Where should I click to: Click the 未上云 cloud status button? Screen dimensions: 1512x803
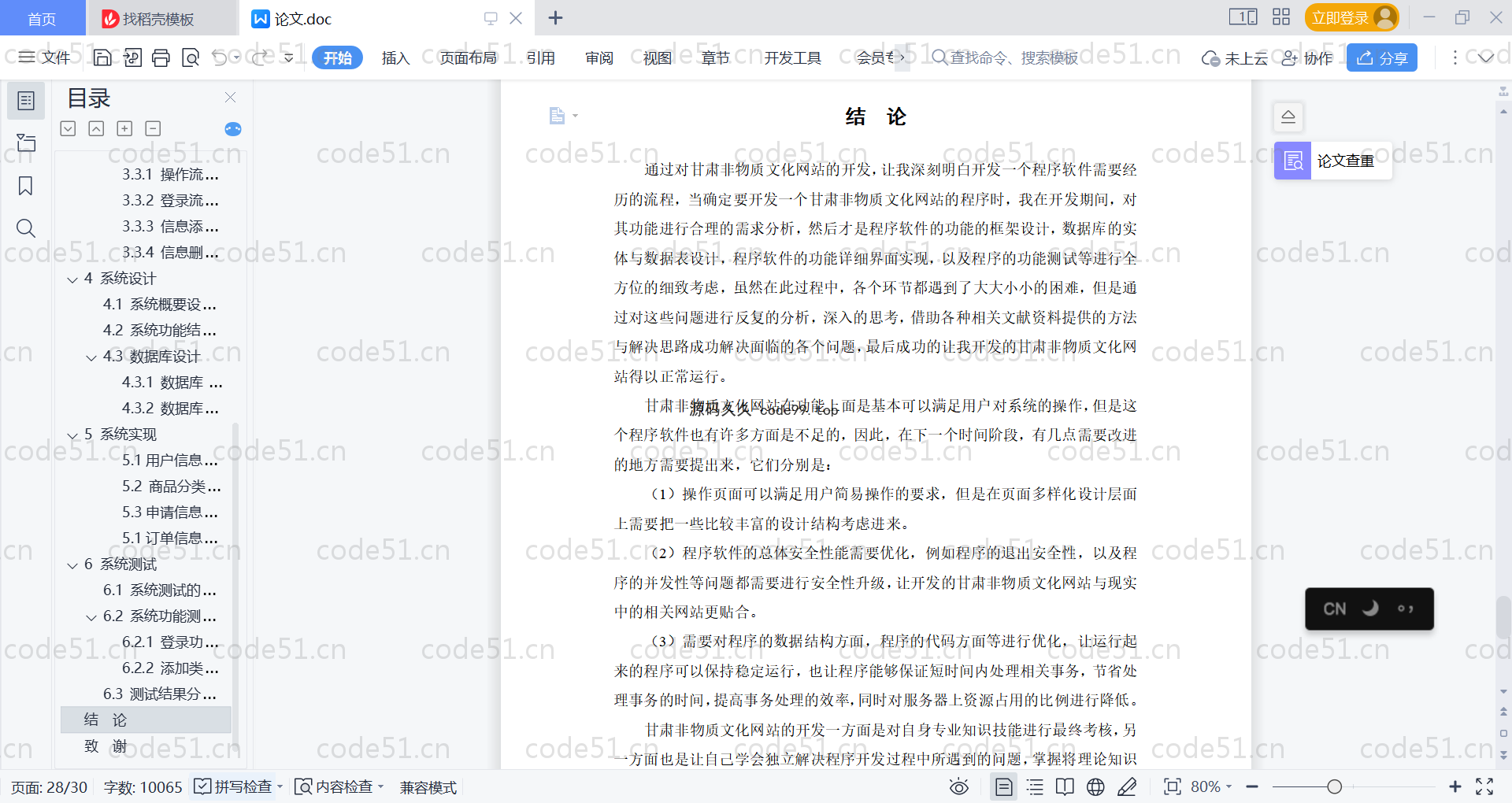(1235, 57)
